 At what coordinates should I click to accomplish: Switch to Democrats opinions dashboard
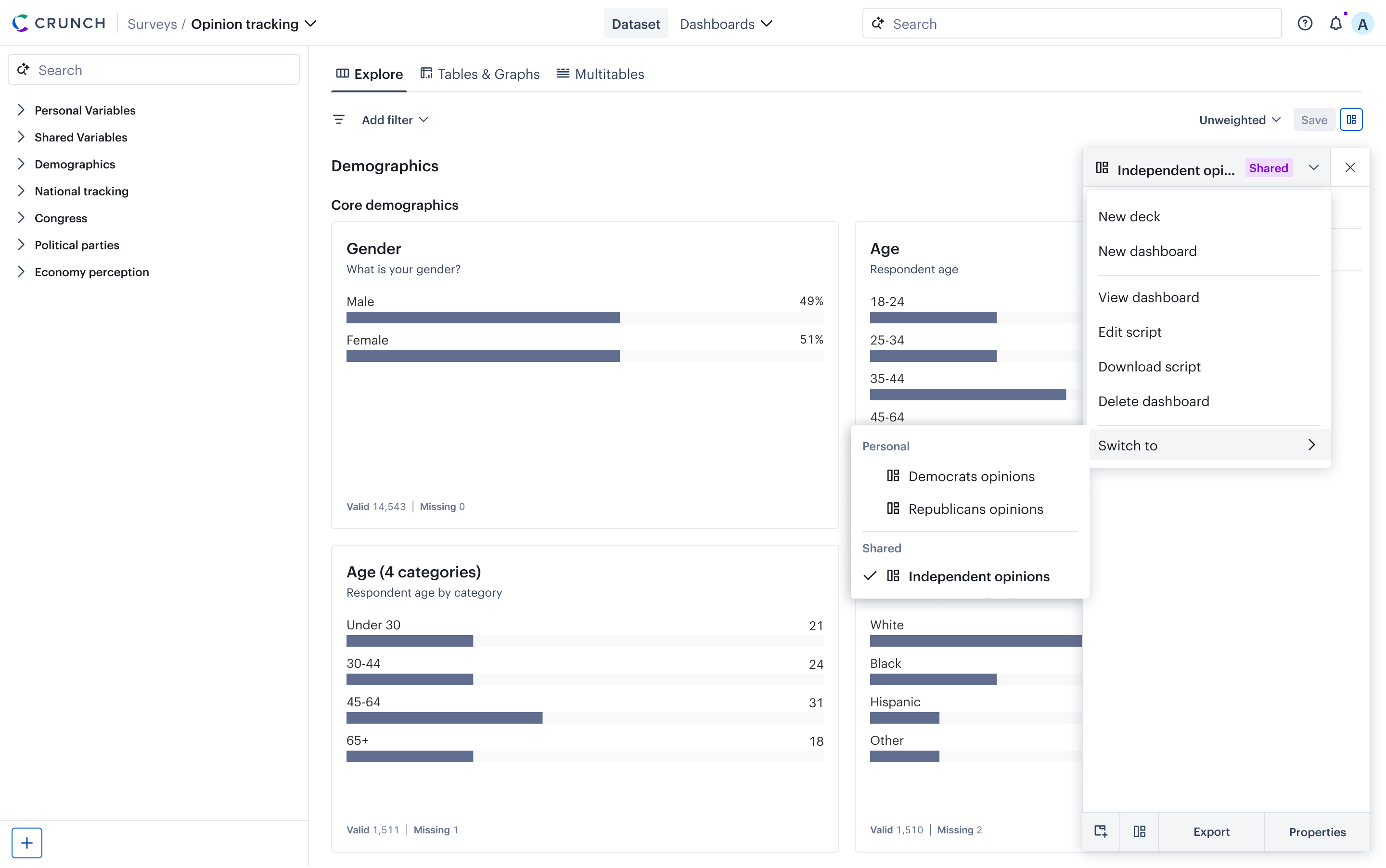click(971, 476)
